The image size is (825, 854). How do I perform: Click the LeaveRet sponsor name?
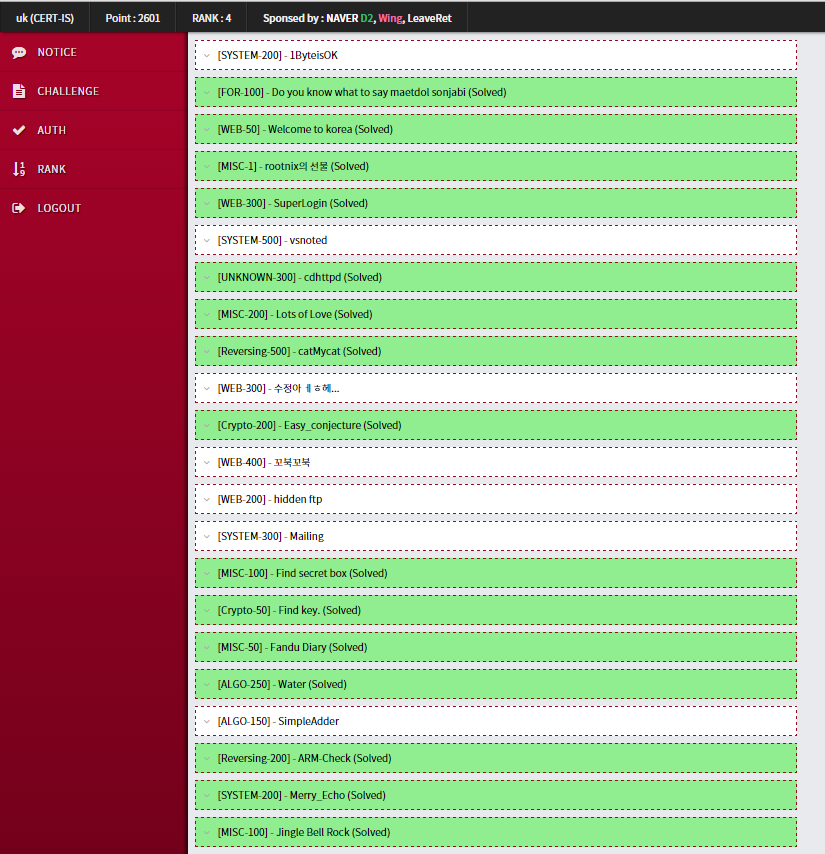(430, 18)
